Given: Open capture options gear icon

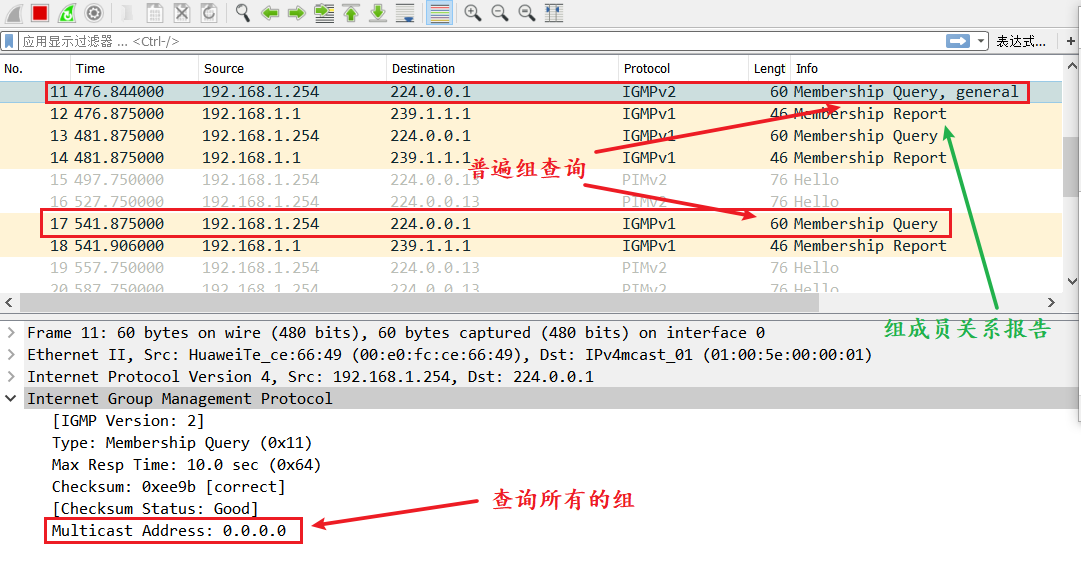Looking at the screenshot, I should point(94,12).
